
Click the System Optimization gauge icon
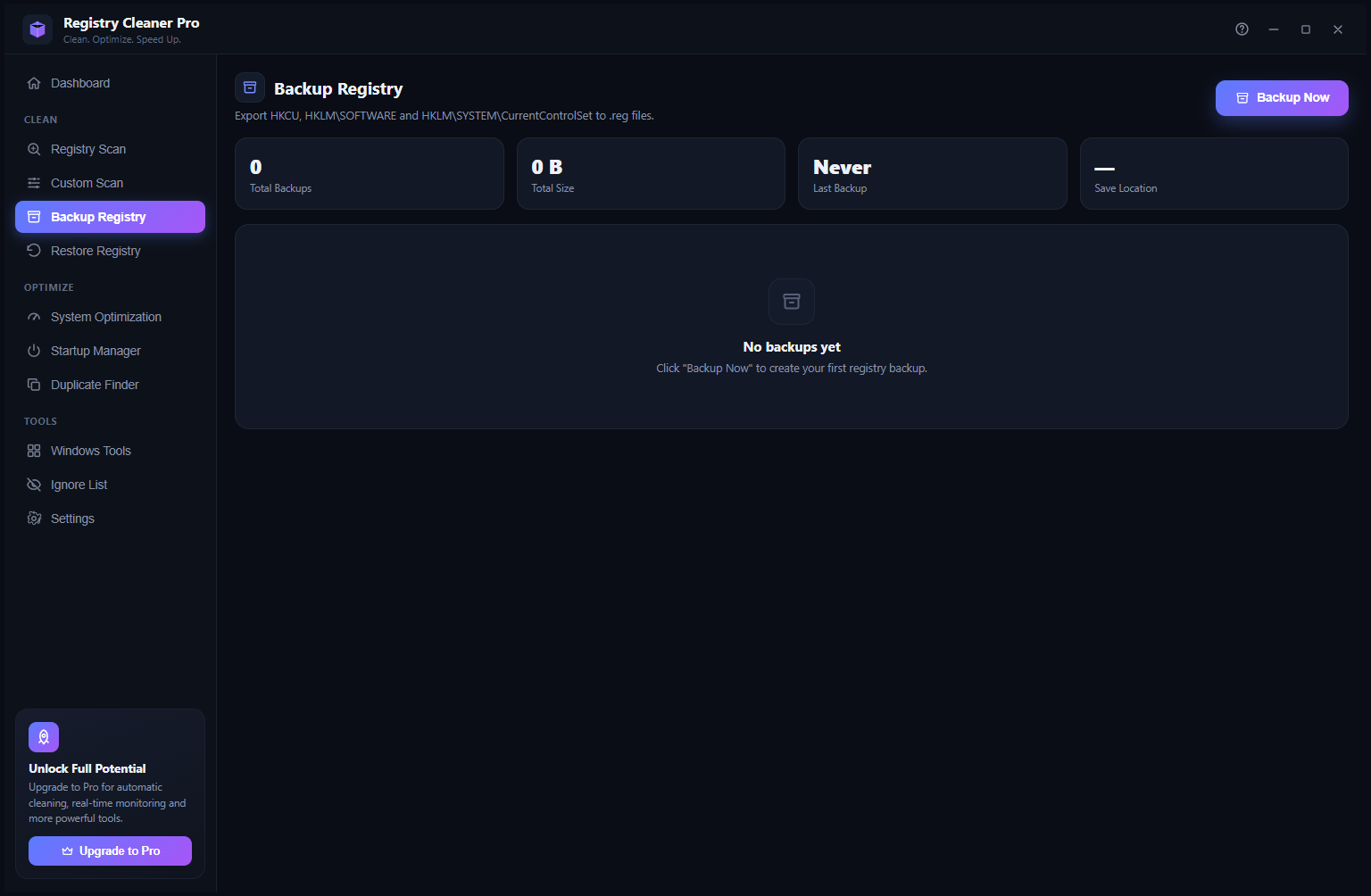pos(34,317)
